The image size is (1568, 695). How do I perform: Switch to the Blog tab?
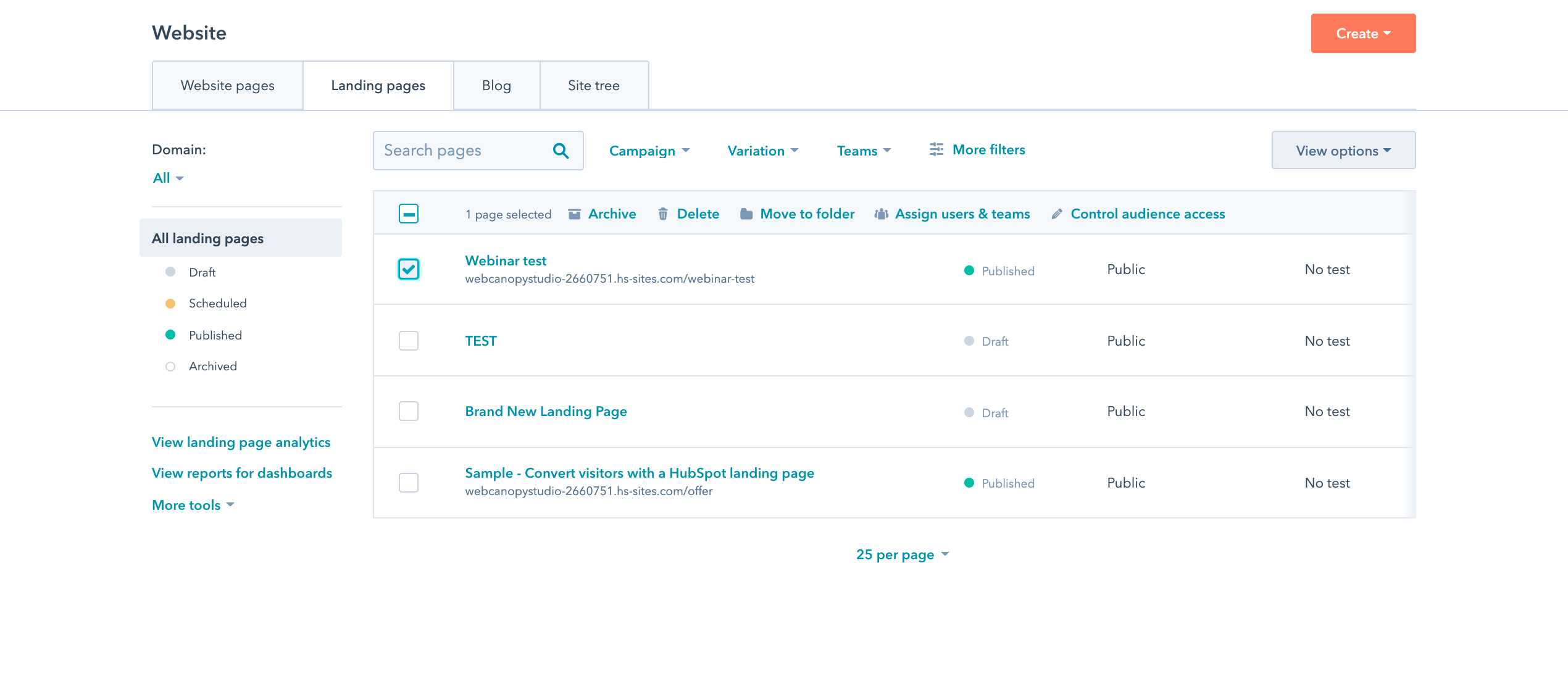pos(496,85)
